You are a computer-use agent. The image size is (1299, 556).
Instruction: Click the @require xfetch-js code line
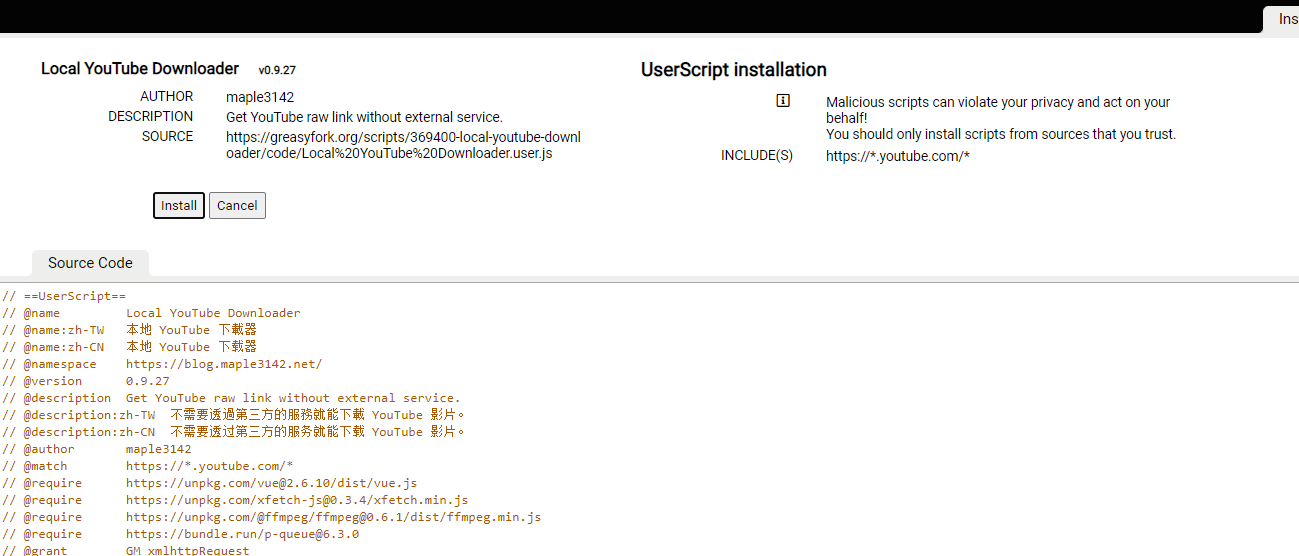[235, 500]
